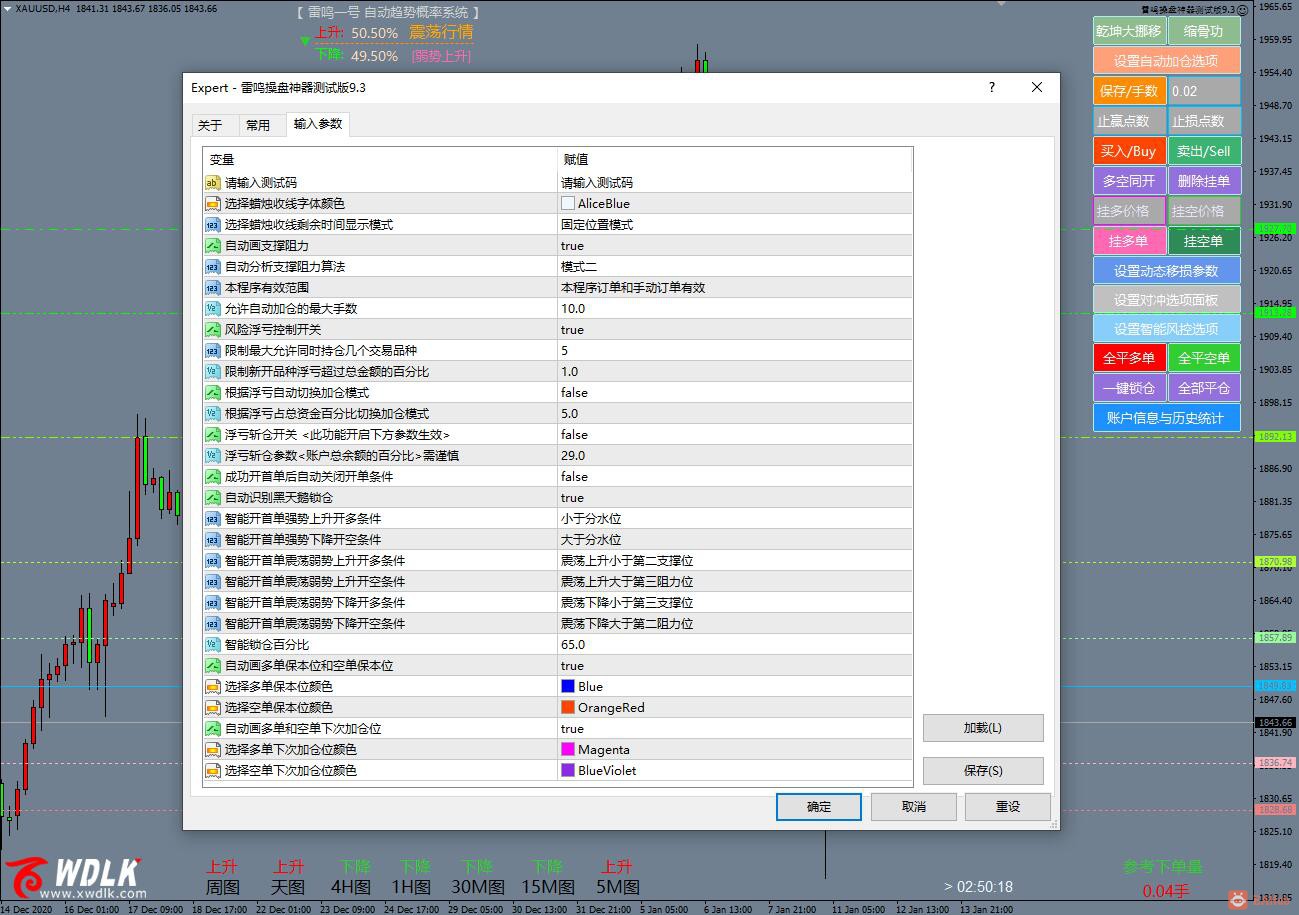Select the 大于分水位 value cell

pyautogui.click(x=735, y=540)
